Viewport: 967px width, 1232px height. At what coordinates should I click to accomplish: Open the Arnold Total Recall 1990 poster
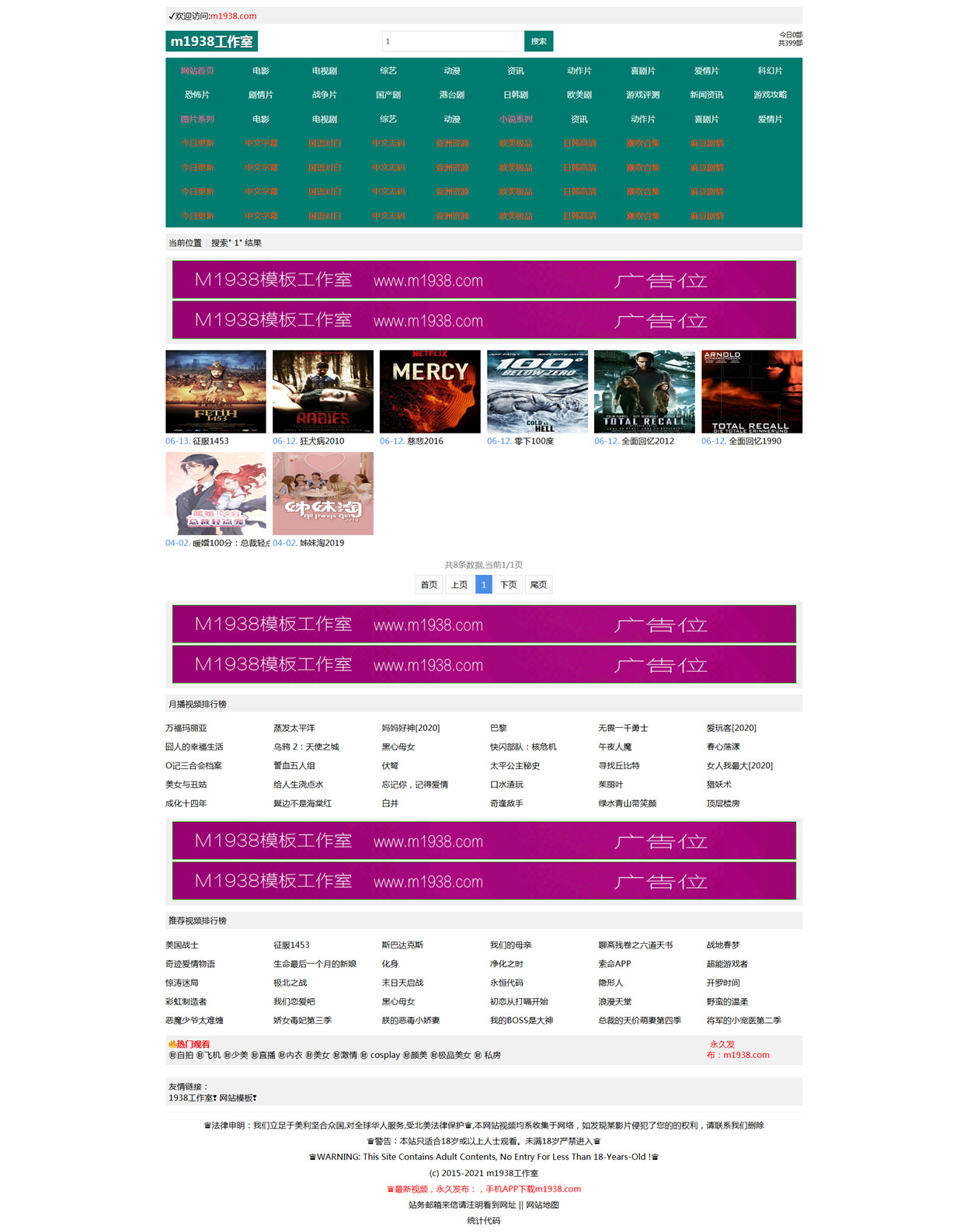752,392
